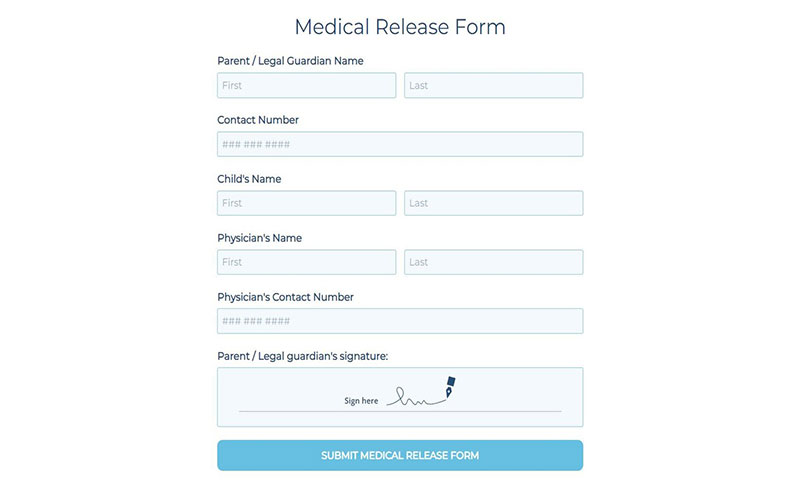Select child's Last name field
Viewport: 800px width, 480px height.
(x=493, y=203)
